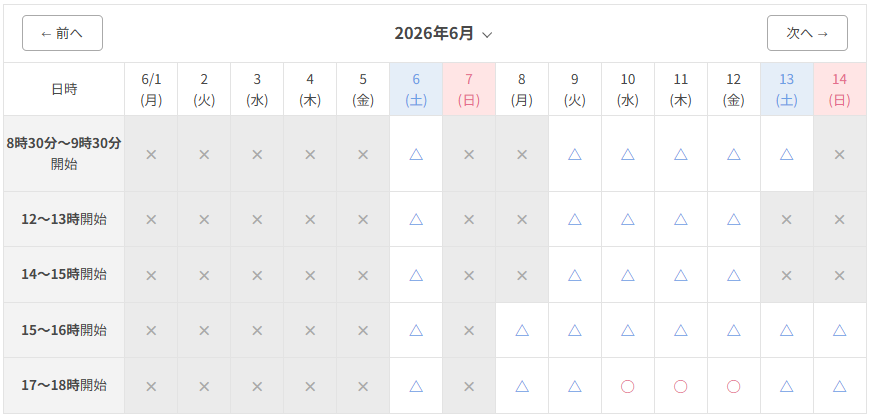
Task: Click the 15~16時開始 row label
Action: point(64,330)
